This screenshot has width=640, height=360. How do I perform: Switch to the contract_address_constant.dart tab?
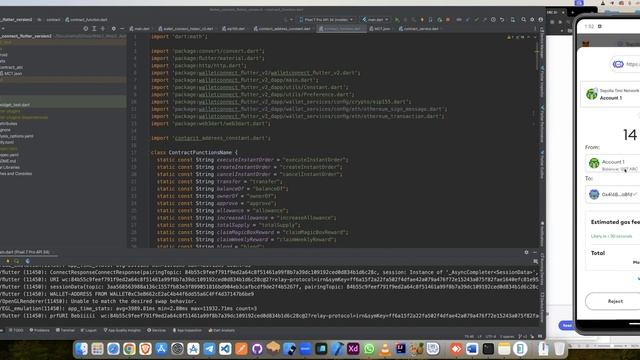point(284,29)
